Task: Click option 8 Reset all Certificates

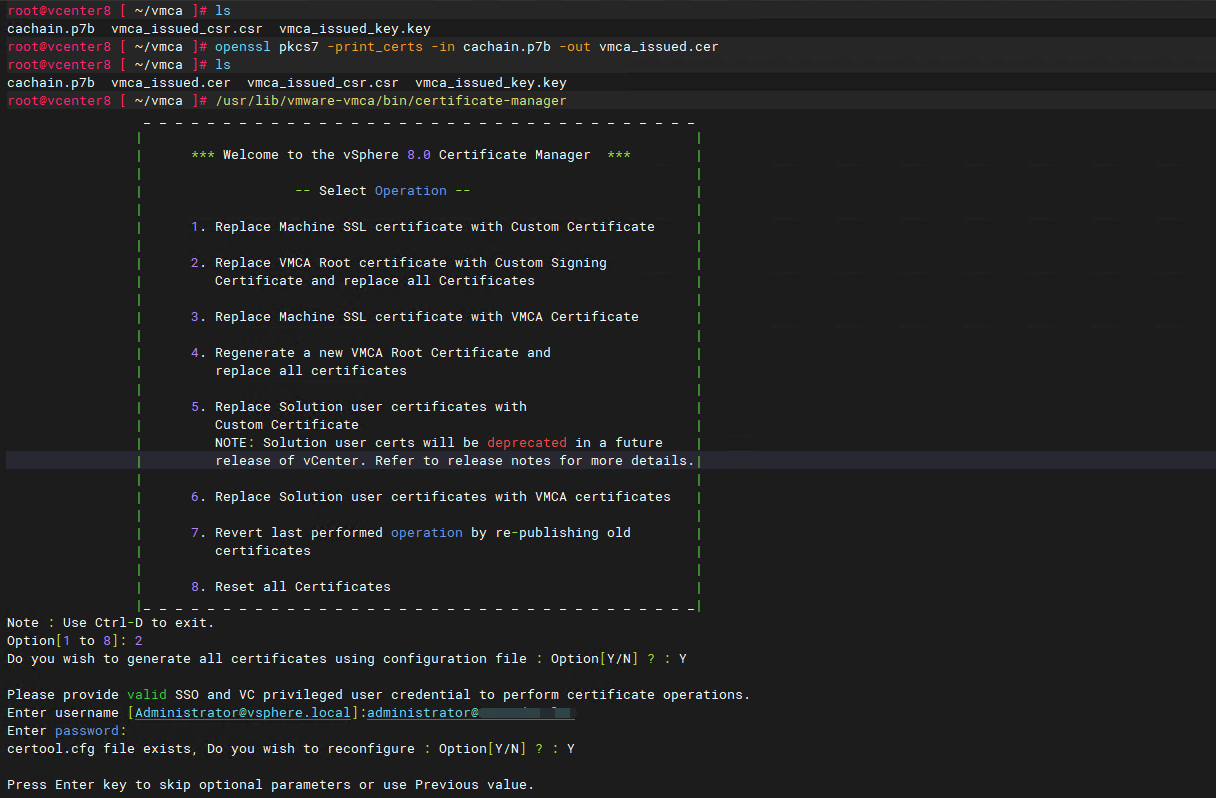Action: [291, 587]
